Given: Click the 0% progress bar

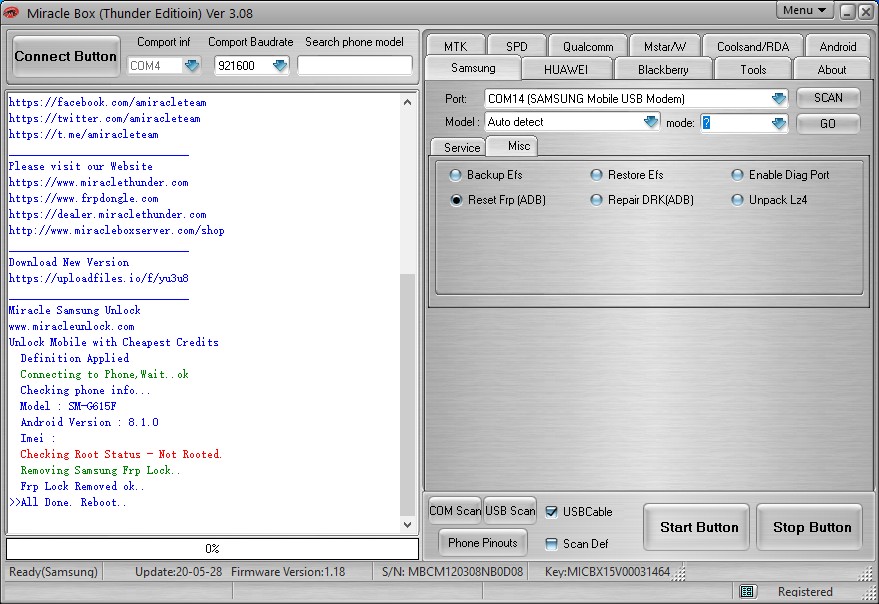Looking at the screenshot, I should [x=212, y=548].
